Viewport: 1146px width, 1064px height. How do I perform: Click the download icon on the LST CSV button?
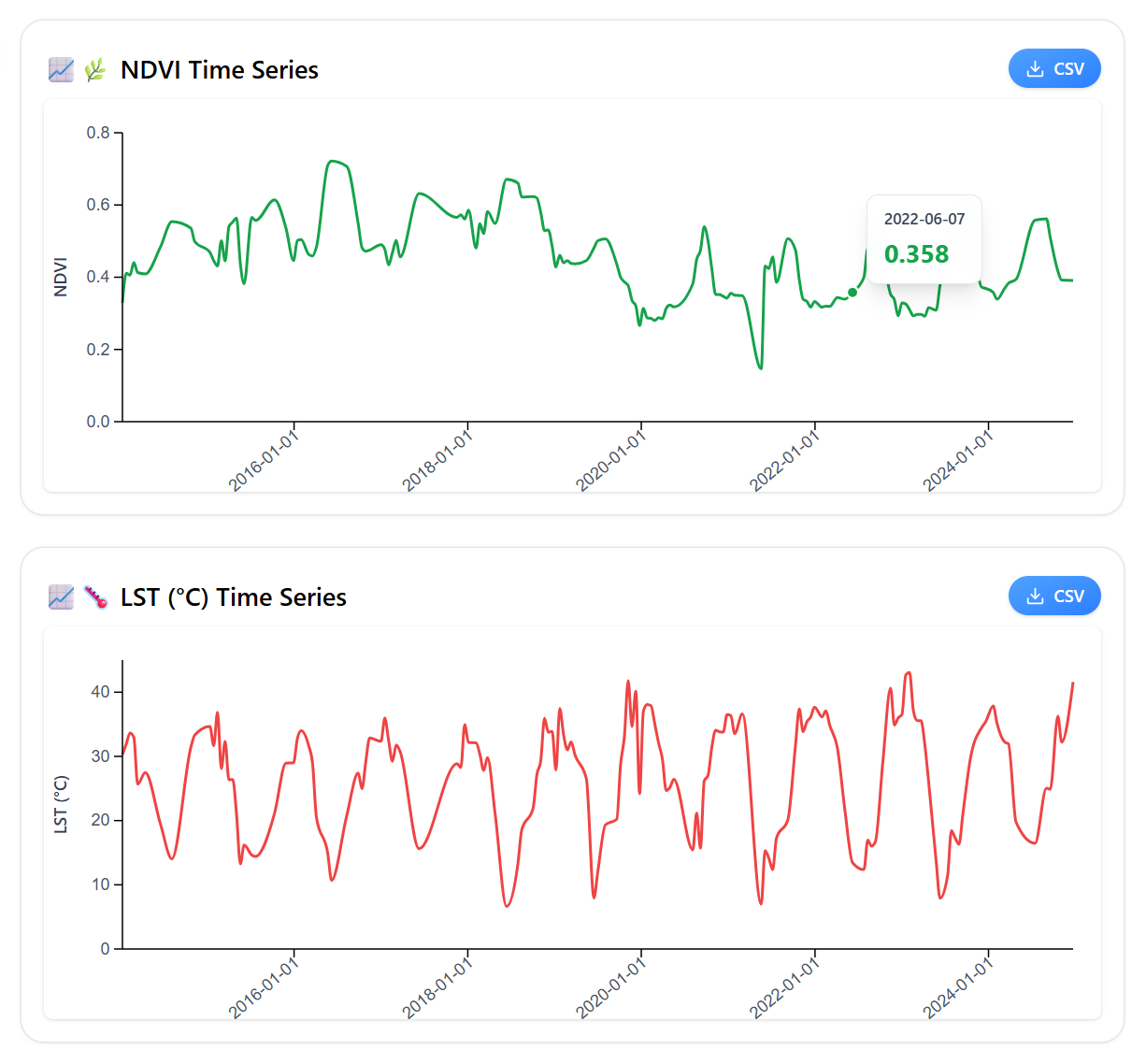click(x=1035, y=597)
